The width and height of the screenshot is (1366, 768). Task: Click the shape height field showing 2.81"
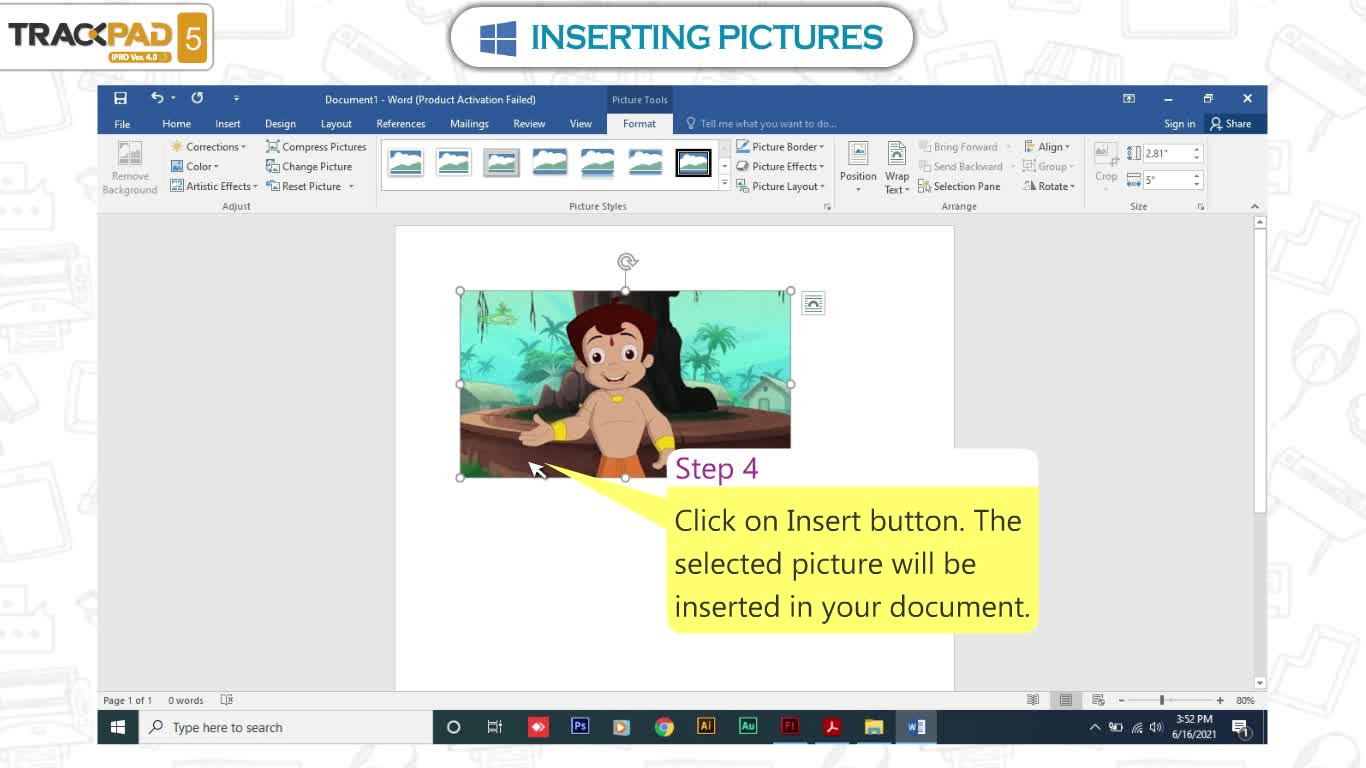[1166, 153]
